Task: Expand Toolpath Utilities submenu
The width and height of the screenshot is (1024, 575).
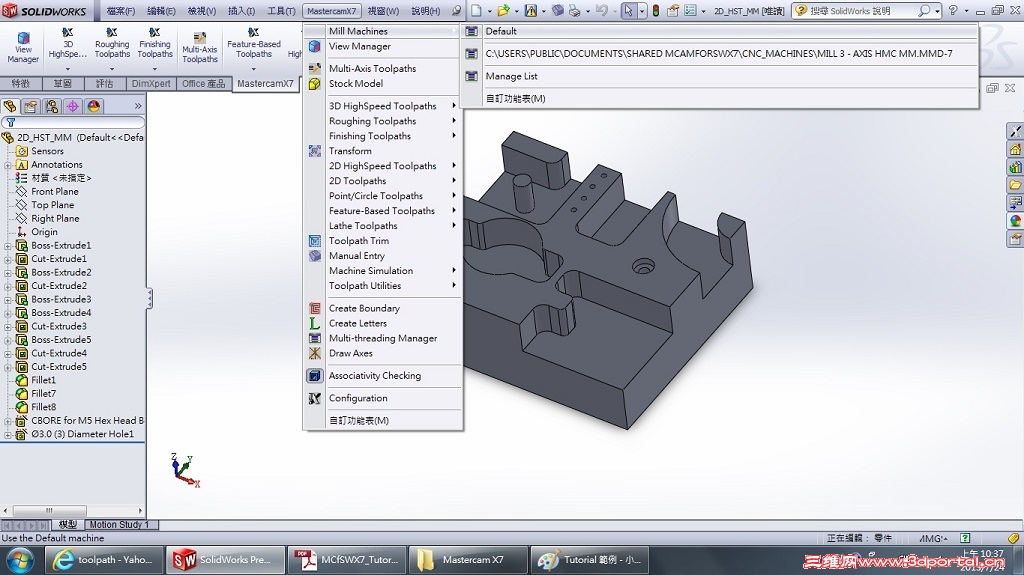Action: [384, 286]
